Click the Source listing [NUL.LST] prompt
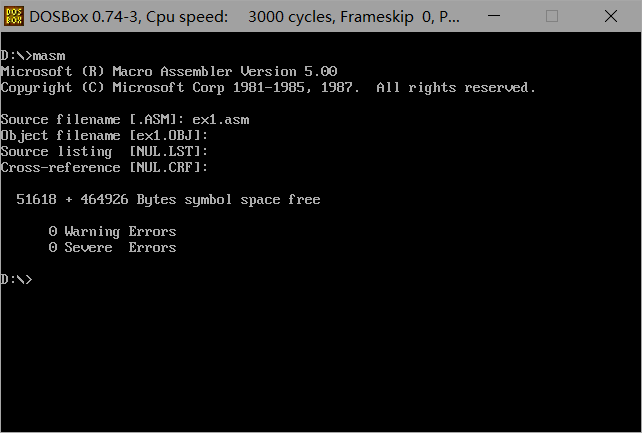Image resolution: width=642 pixels, height=433 pixels. [x=104, y=151]
